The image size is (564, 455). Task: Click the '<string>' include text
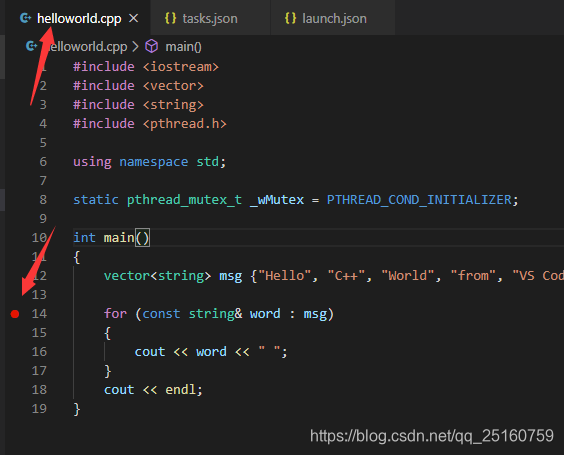point(173,105)
